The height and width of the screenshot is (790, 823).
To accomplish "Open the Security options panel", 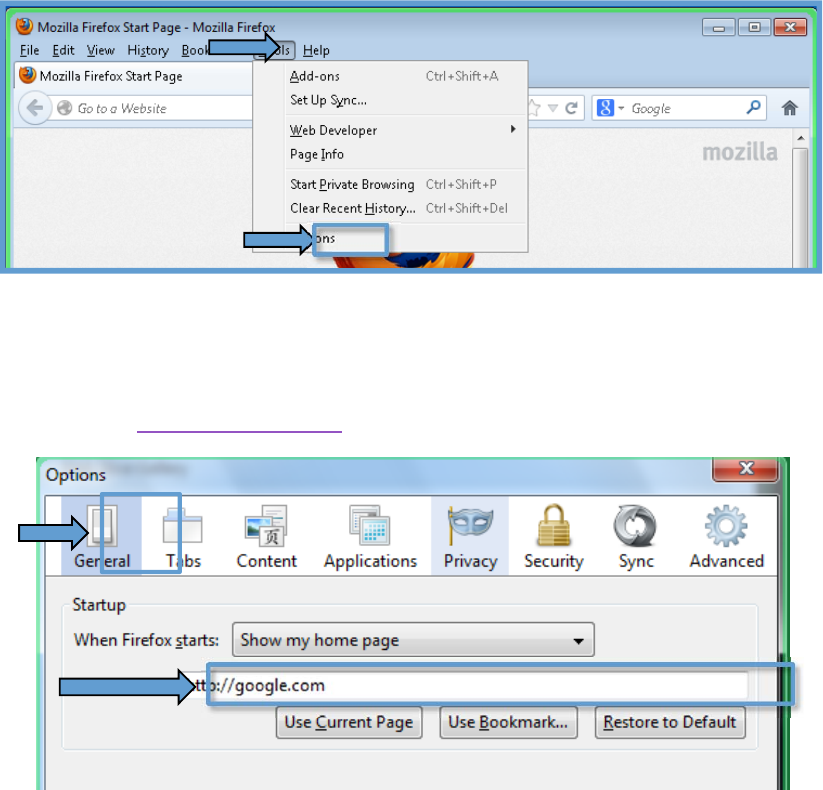I will [554, 536].
